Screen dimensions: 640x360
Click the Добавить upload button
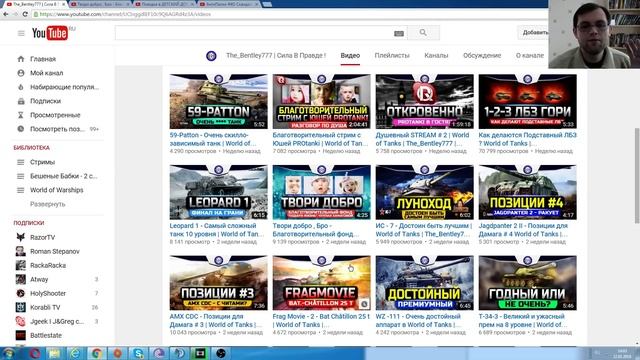click(533, 32)
